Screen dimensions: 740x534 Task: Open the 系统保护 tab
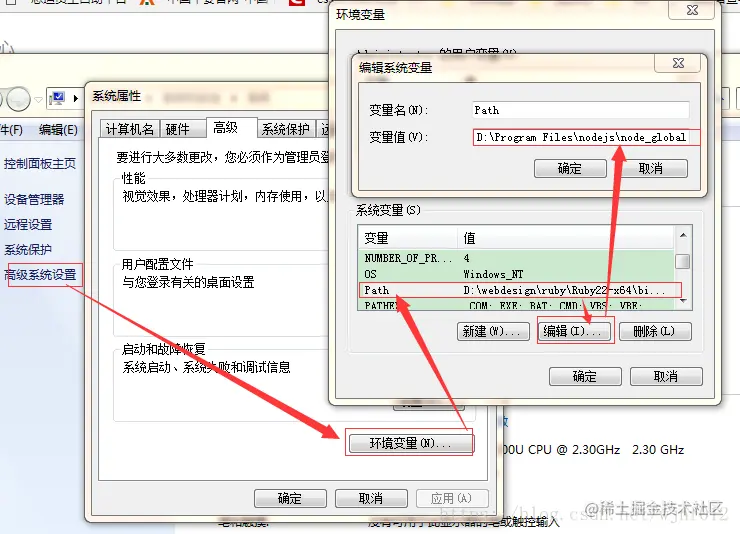pyautogui.click(x=286, y=129)
